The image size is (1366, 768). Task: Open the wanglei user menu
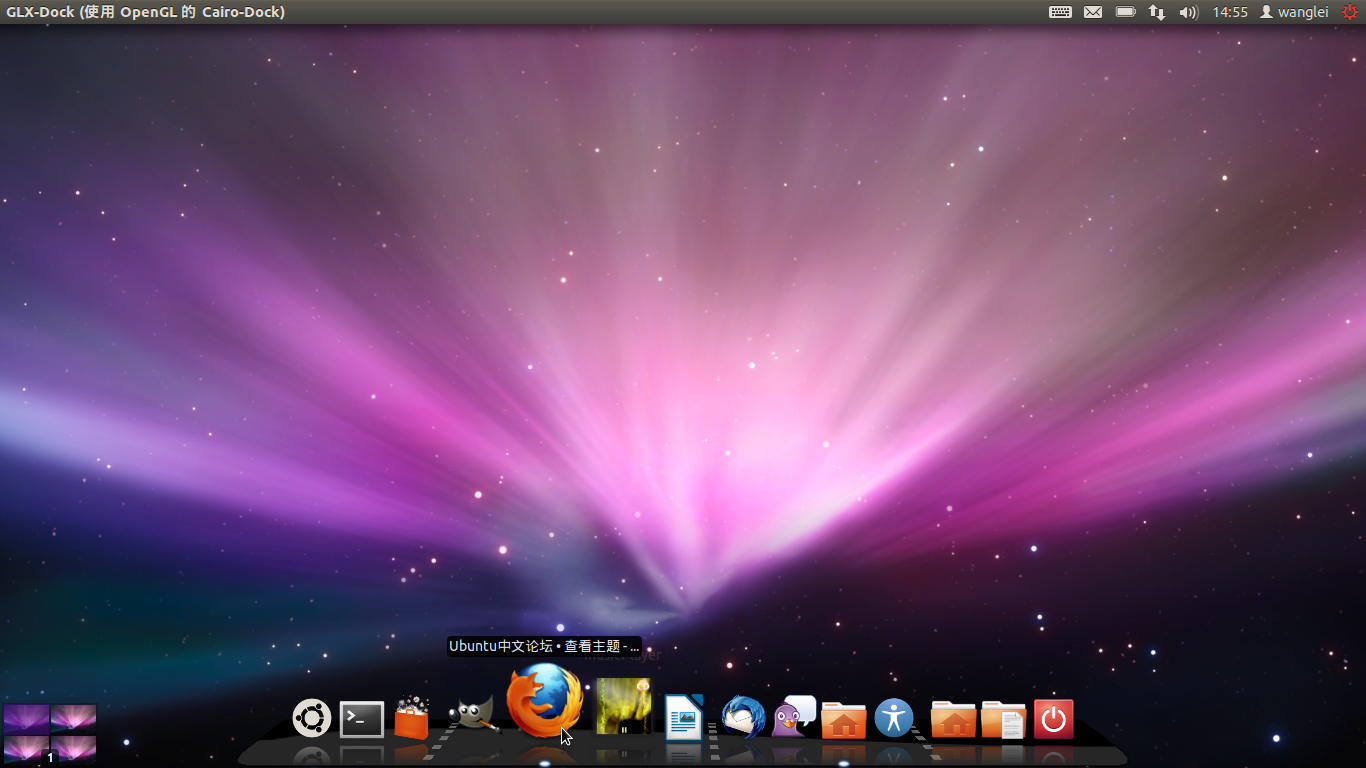tap(1294, 12)
